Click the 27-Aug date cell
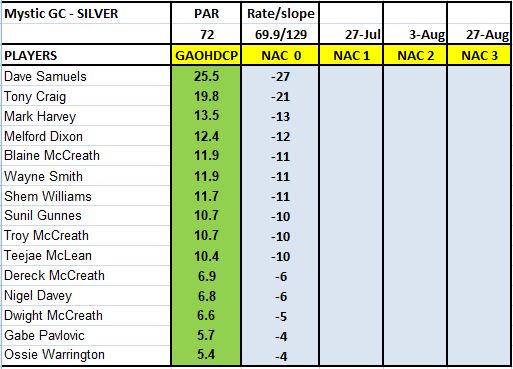 click(x=479, y=34)
